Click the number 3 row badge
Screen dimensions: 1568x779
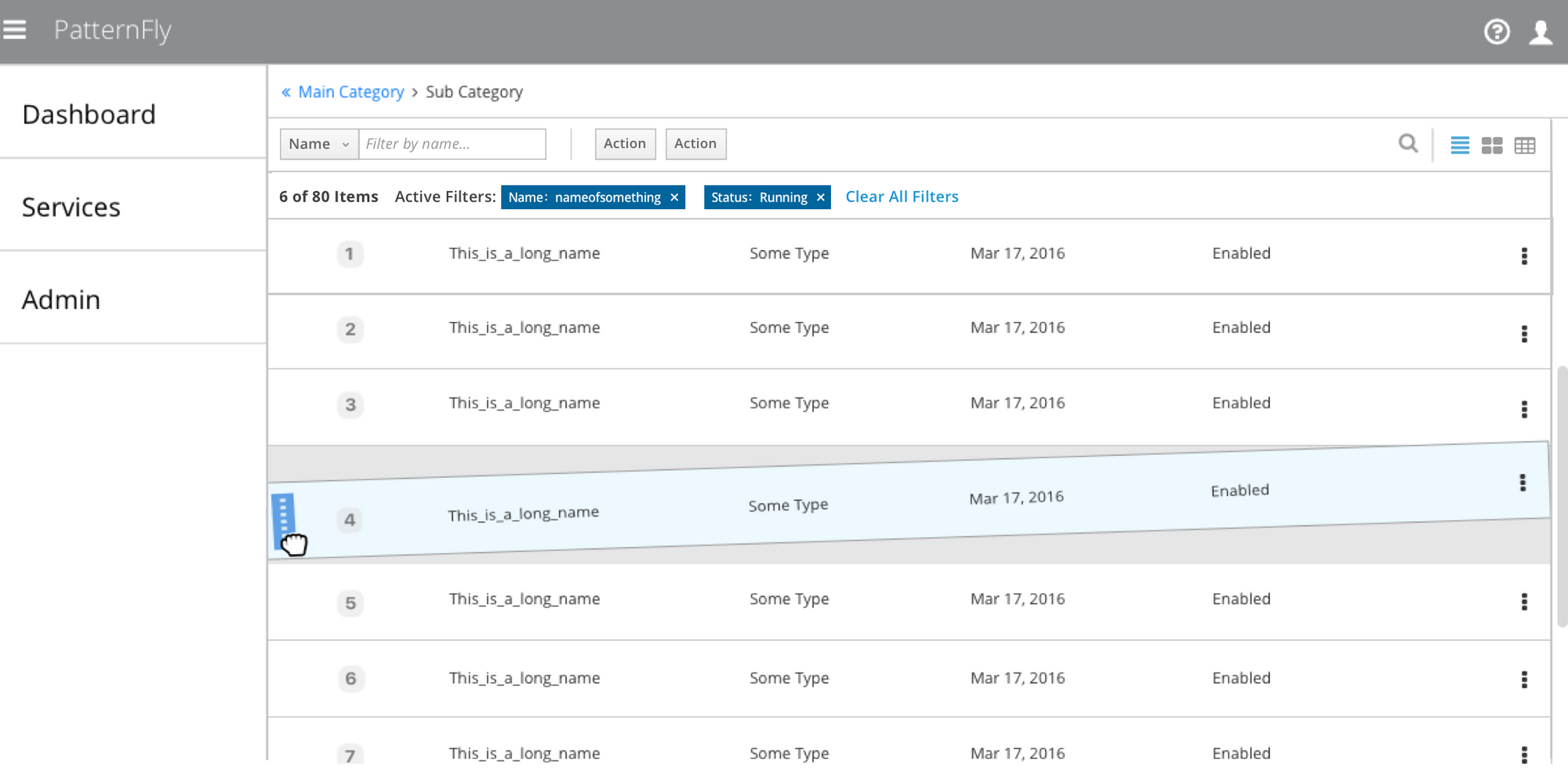tap(350, 404)
